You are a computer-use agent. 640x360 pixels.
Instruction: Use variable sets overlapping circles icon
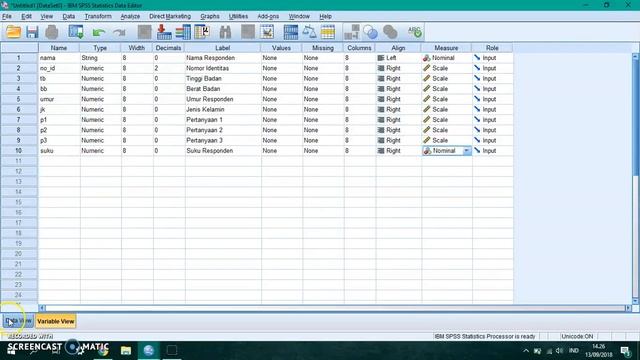pos(370,32)
